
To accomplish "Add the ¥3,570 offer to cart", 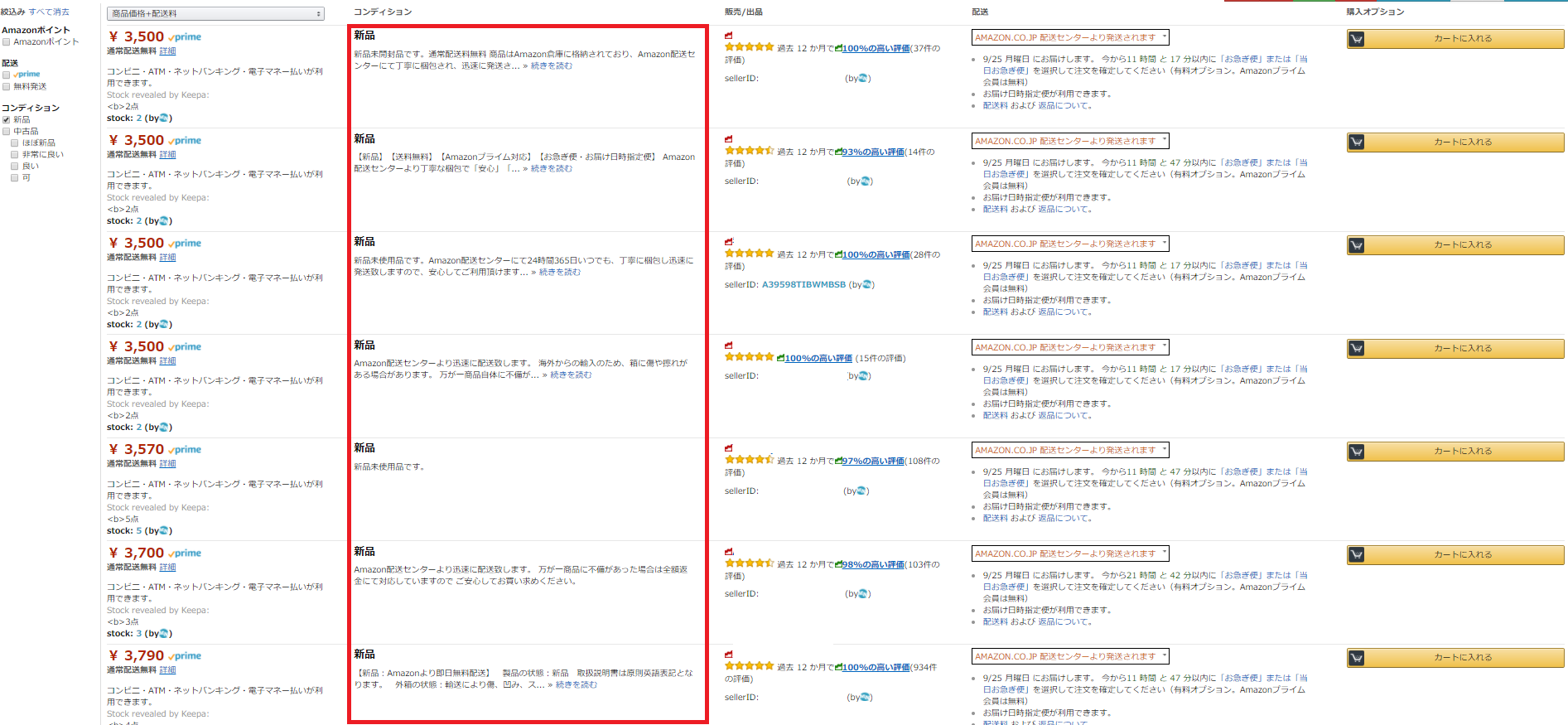I will click(1455, 451).
